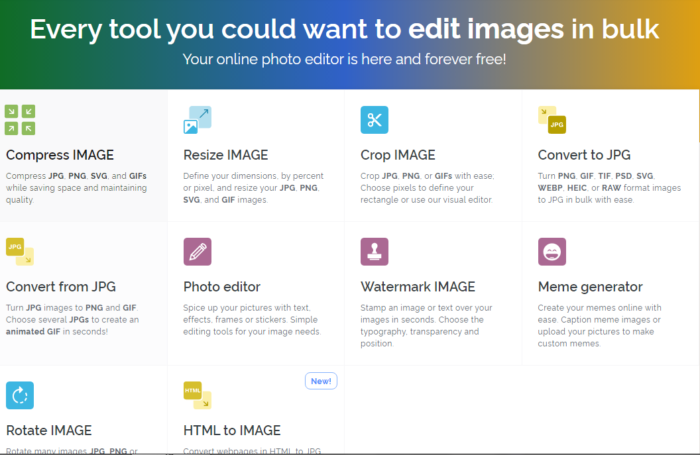Open the Rotate IMAGE title
Screen dimensions: 700x455
[49, 430]
